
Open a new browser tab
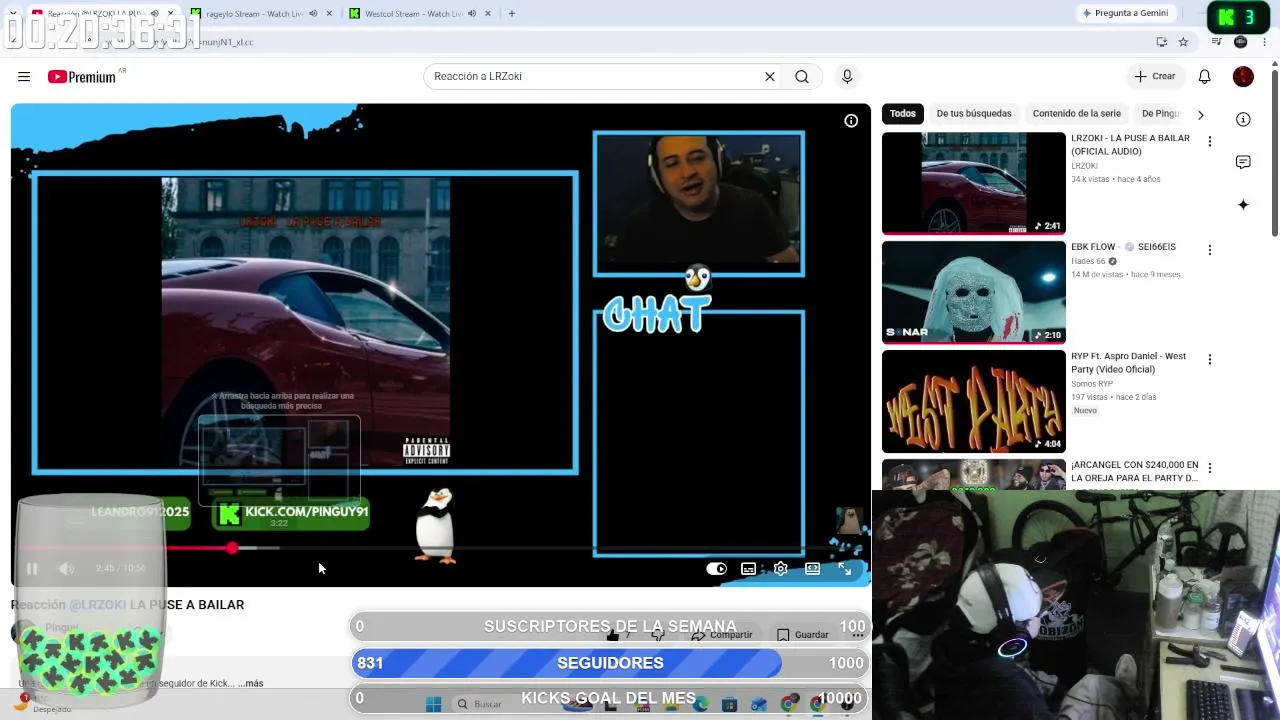512,14
